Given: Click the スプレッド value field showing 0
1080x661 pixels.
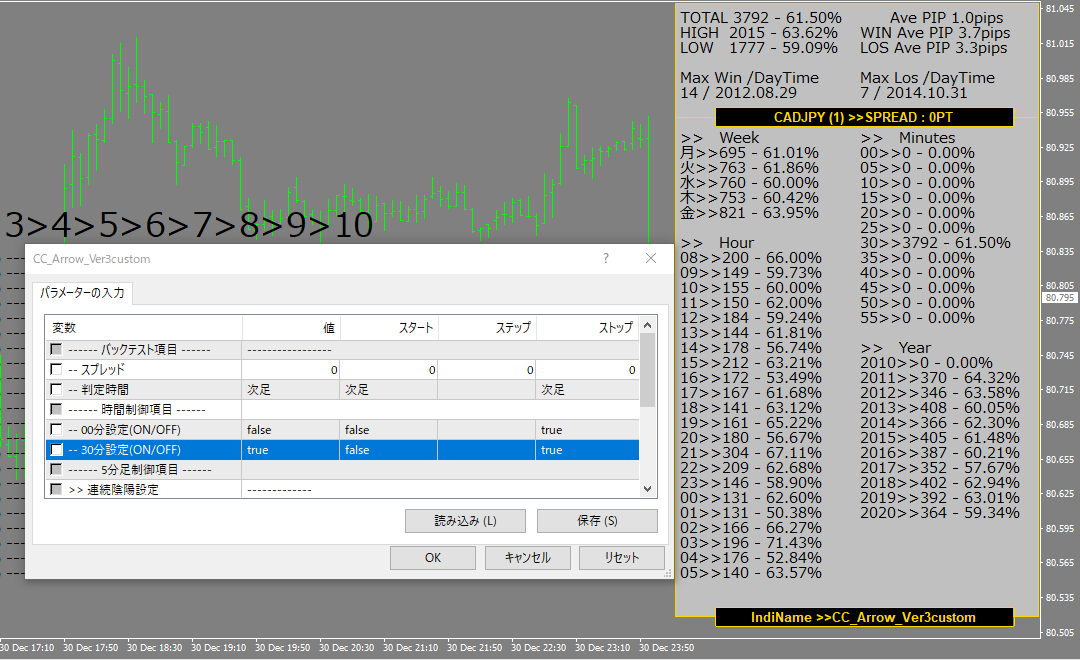Looking at the screenshot, I should tap(290, 370).
